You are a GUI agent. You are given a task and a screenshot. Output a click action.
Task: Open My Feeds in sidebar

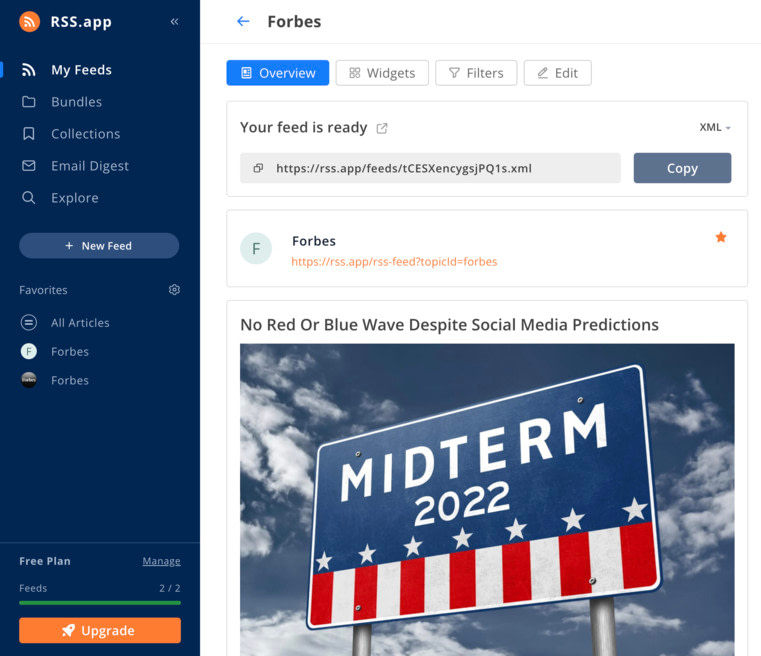click(x=81, y=70)
